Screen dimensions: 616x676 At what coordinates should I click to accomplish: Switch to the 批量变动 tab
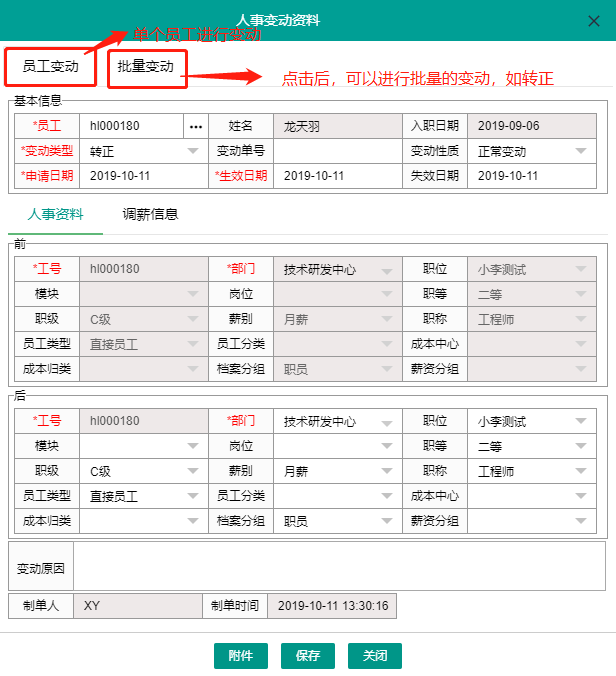click(x=146, y=68)
